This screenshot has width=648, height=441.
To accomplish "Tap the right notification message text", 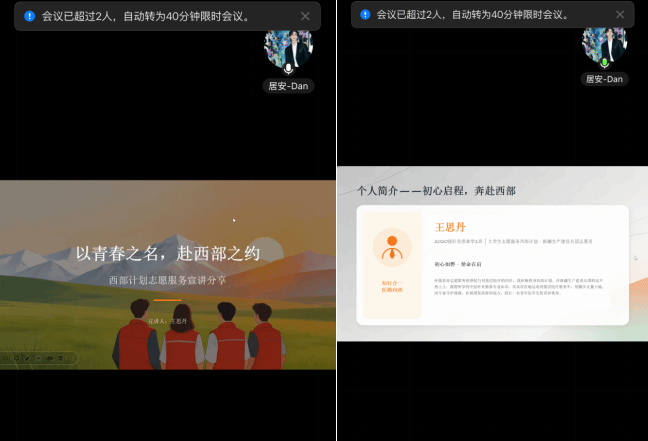I will pyautogui.click(x=472, y=15).
